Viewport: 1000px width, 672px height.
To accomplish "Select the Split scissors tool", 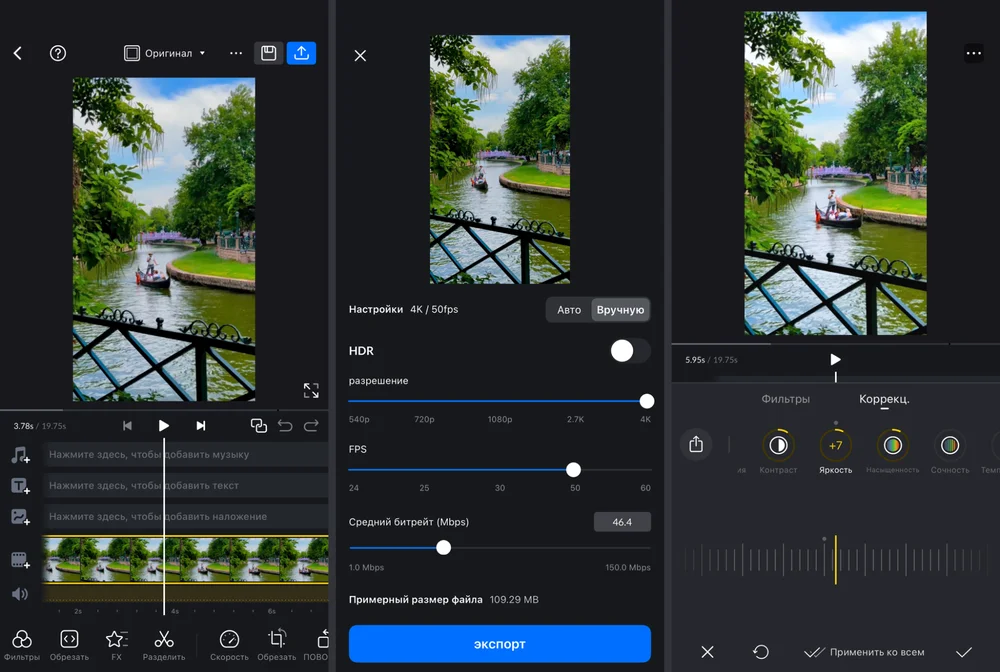I will (x=164, y=644).
